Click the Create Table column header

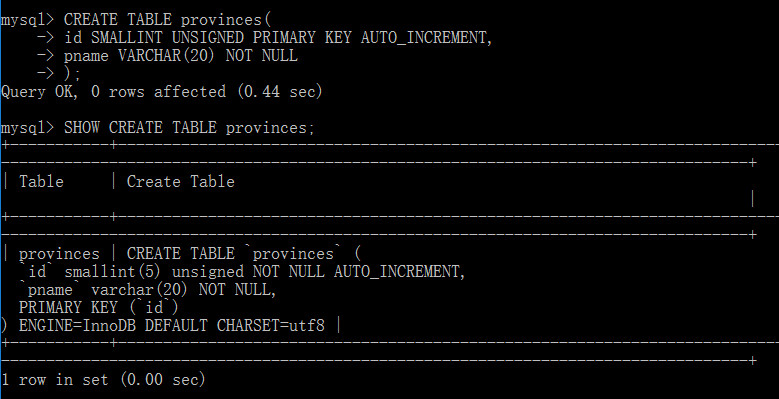181,181
